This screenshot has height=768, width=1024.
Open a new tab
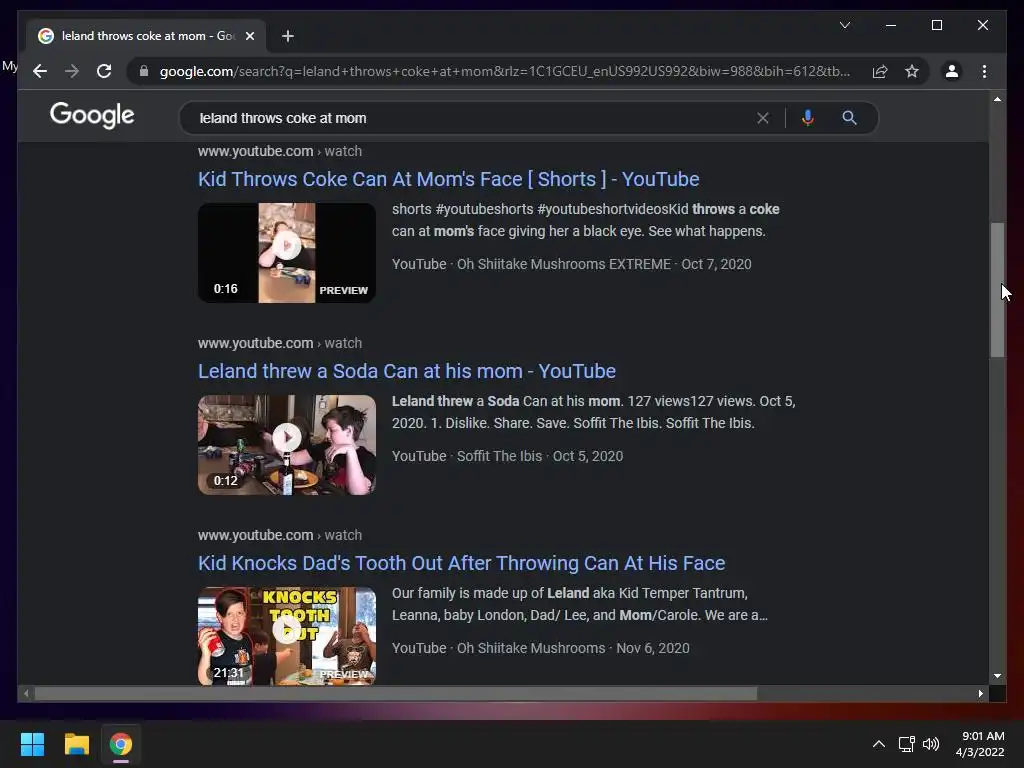(x=287, y=36)
